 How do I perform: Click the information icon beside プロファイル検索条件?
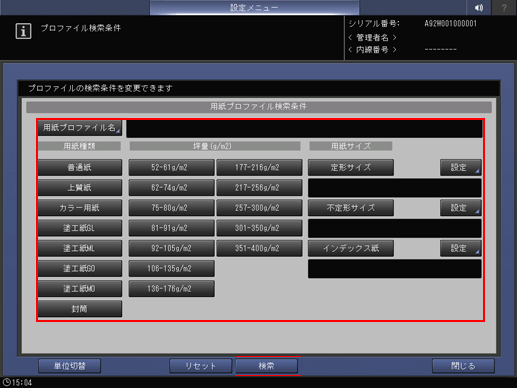[23, 31]
